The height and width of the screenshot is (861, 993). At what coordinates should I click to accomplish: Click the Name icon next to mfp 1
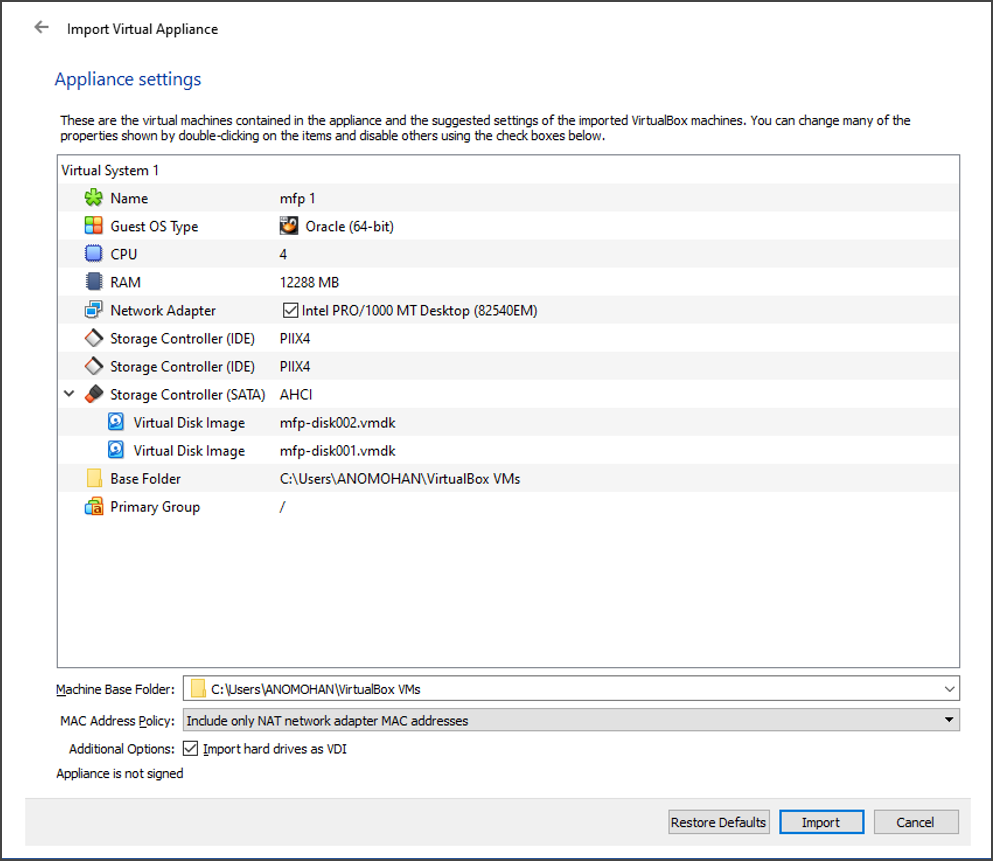(x=93, y=197)
